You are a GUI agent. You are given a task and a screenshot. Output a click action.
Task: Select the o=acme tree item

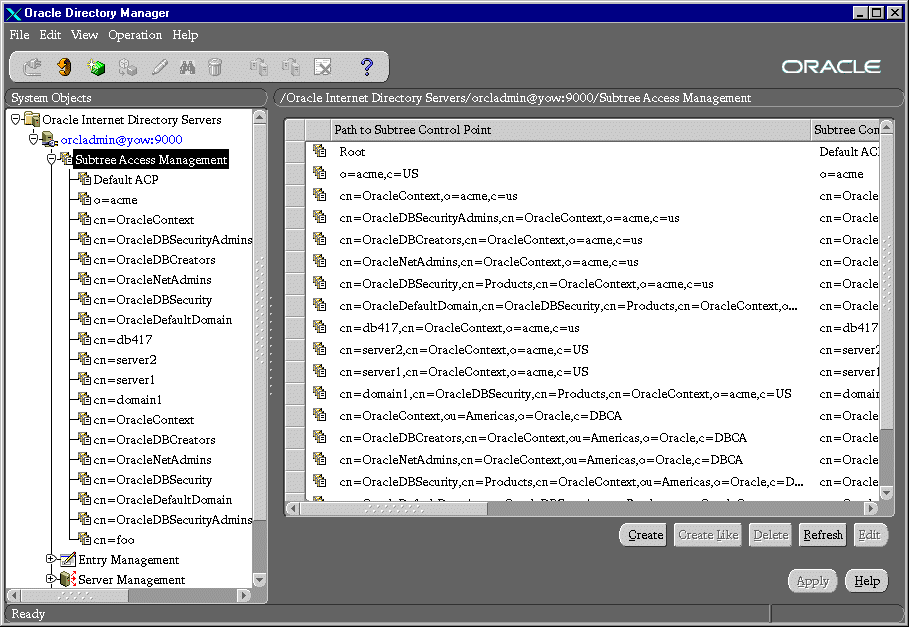(115, 200)
